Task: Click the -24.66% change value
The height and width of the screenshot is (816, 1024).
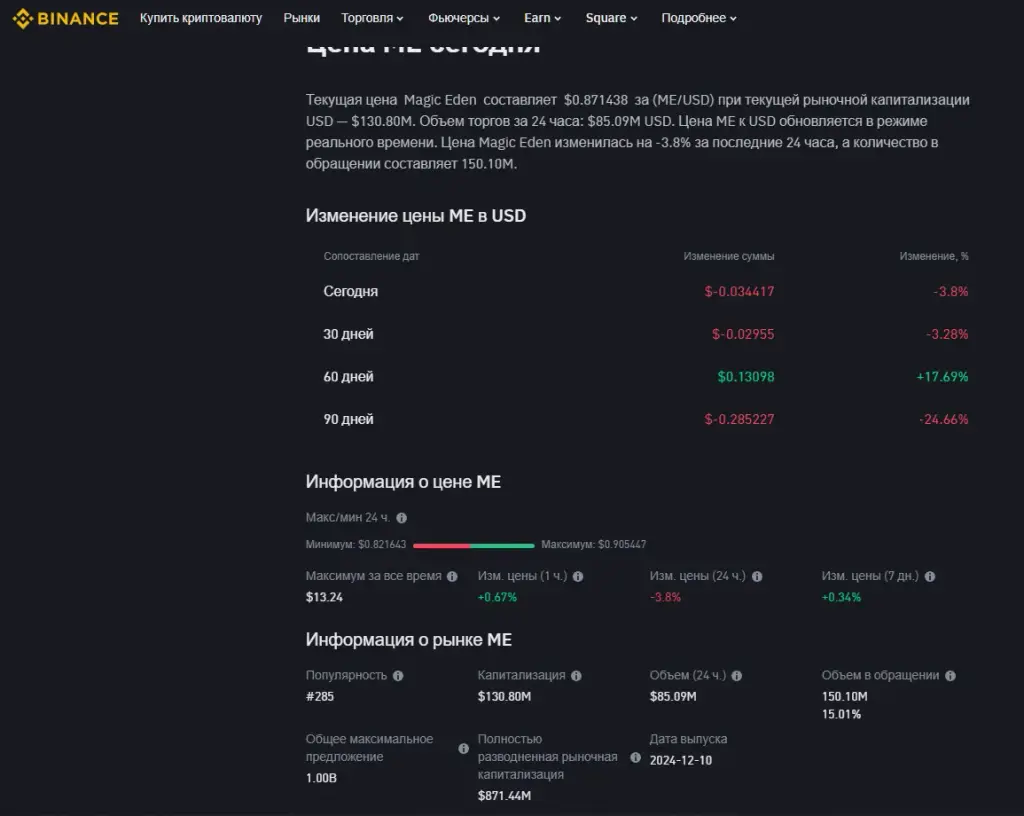Action: 944,419
